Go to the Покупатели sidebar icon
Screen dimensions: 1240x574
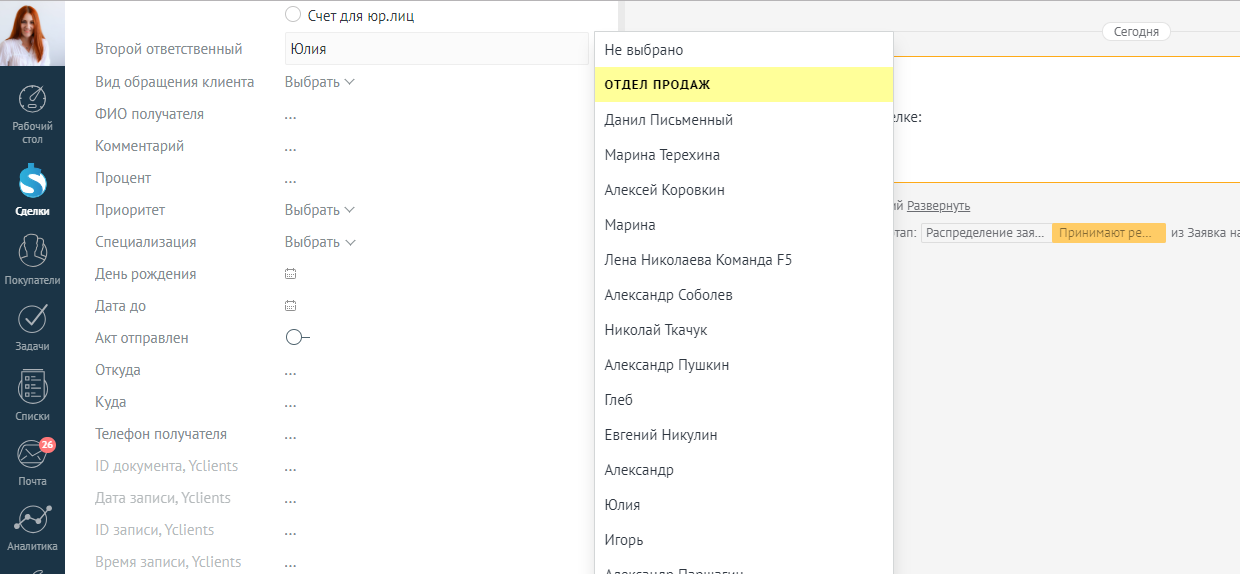coord(32,251)
